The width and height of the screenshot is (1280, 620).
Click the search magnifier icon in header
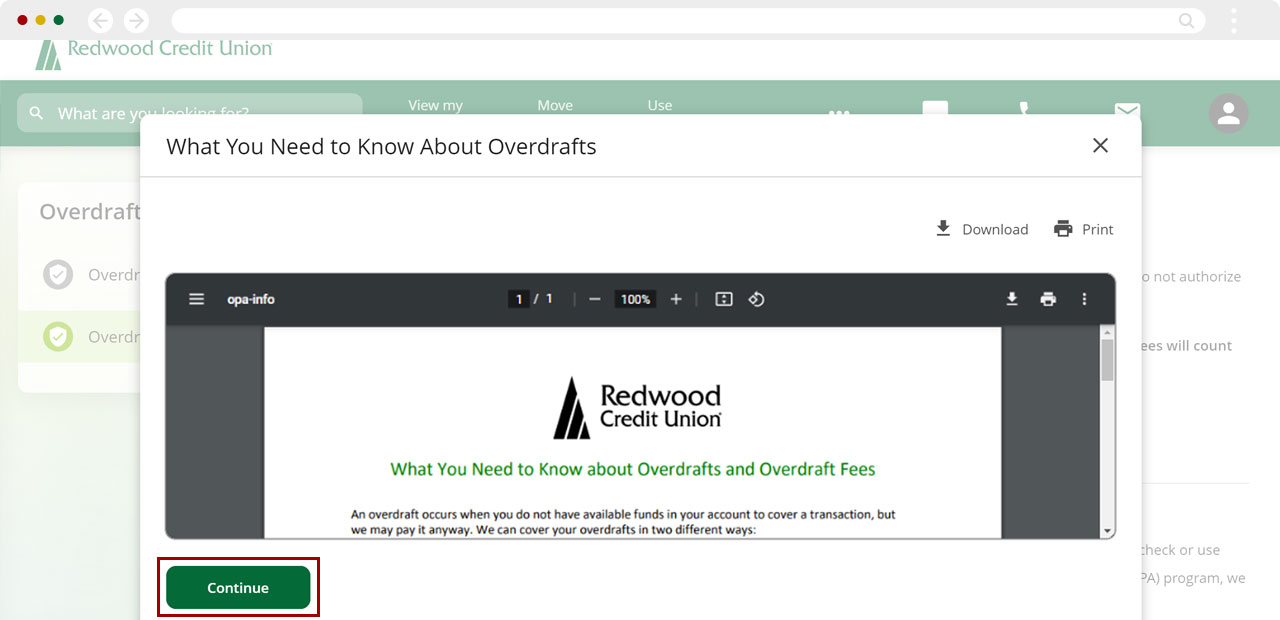(x=37, y=113)
